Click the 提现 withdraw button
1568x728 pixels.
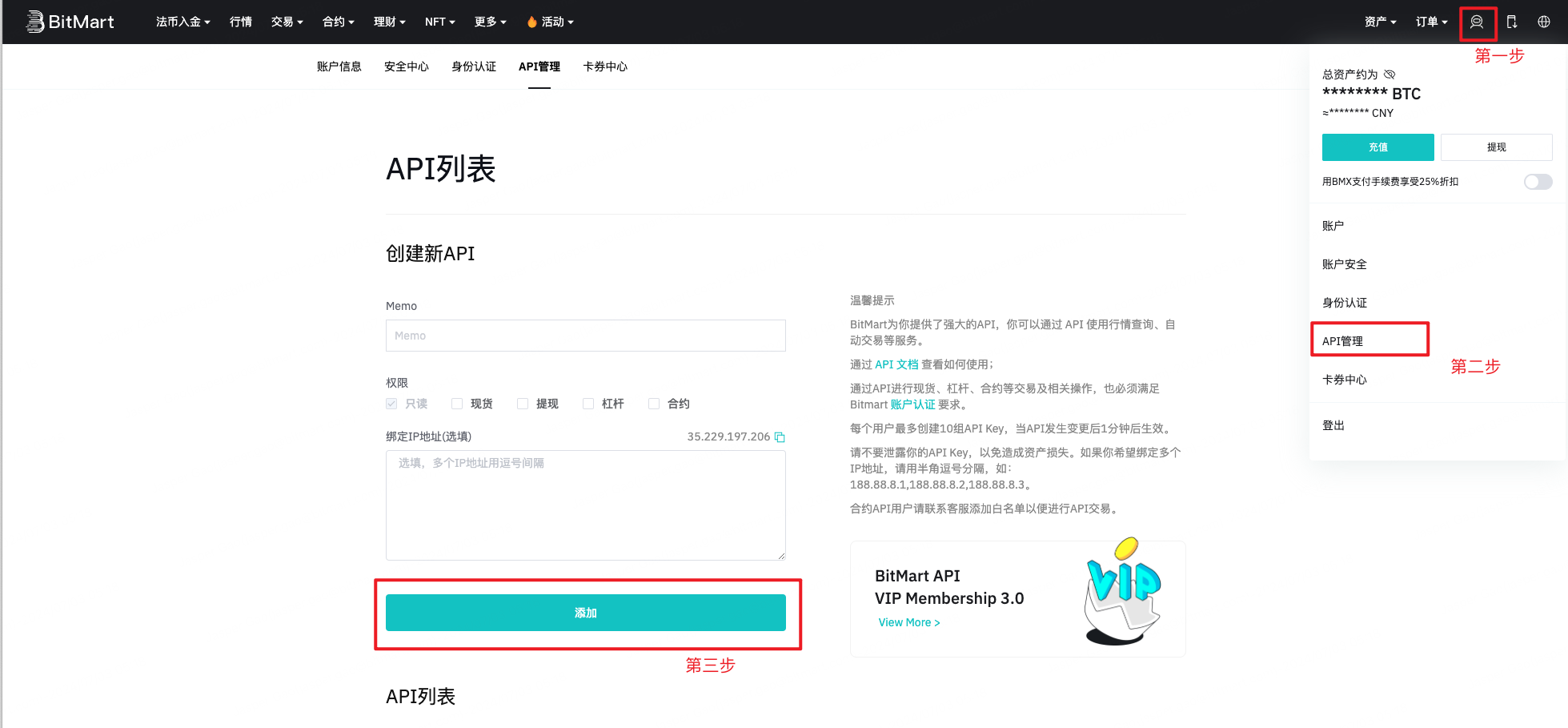tap(1496, 147)
